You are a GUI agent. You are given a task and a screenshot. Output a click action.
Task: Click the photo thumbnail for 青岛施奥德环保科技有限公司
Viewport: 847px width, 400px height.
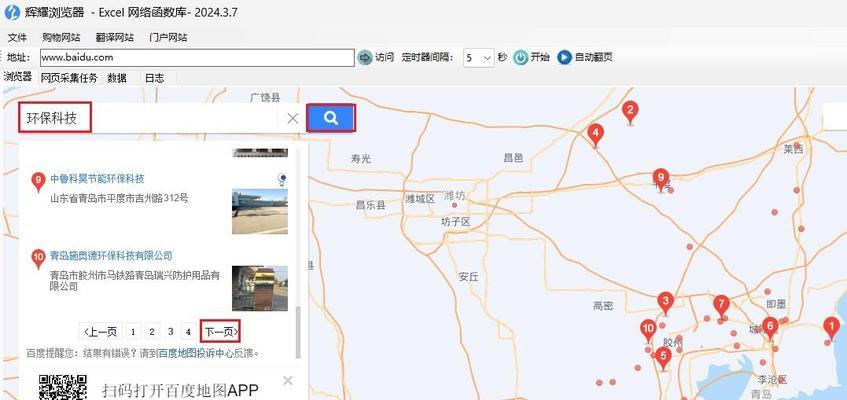260,288
